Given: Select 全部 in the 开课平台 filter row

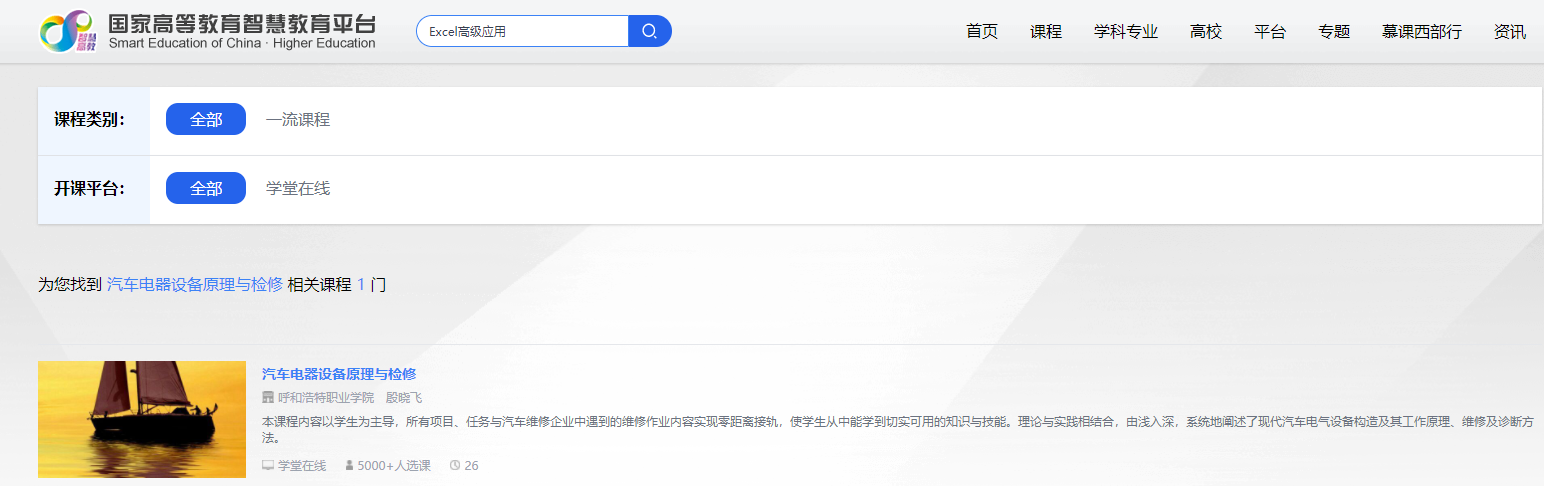Looking at the screenshot, I should click(206, 188).
